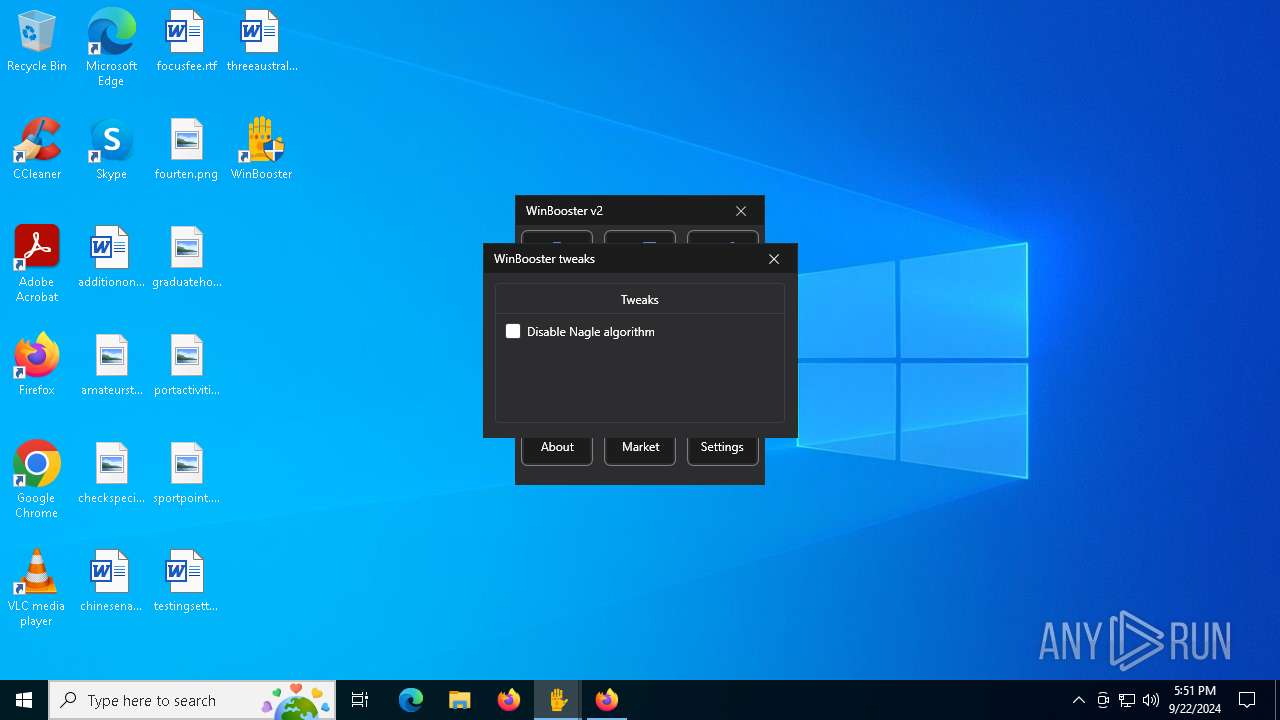Select the graduateho image file
Viewport: 1280px width, 720px height.
pyautogui.click(x=186, y=258)
